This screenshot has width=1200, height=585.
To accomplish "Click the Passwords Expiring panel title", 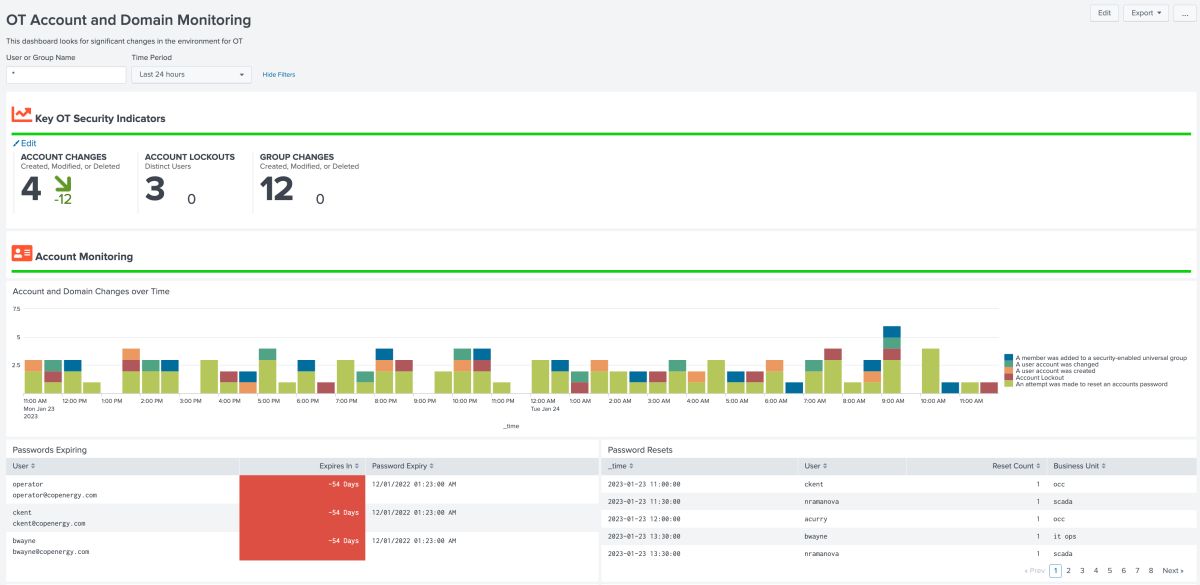I will pos(49,450).
